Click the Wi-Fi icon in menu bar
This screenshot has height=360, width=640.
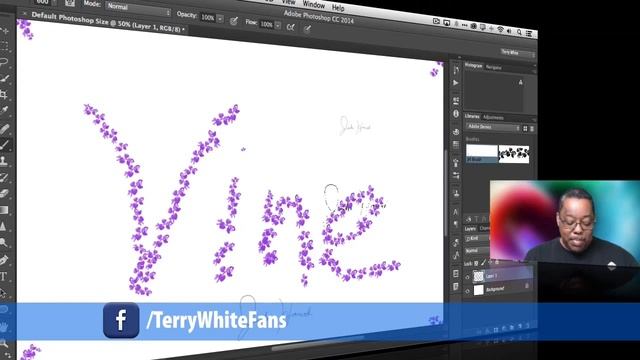(x=500, y=29)
